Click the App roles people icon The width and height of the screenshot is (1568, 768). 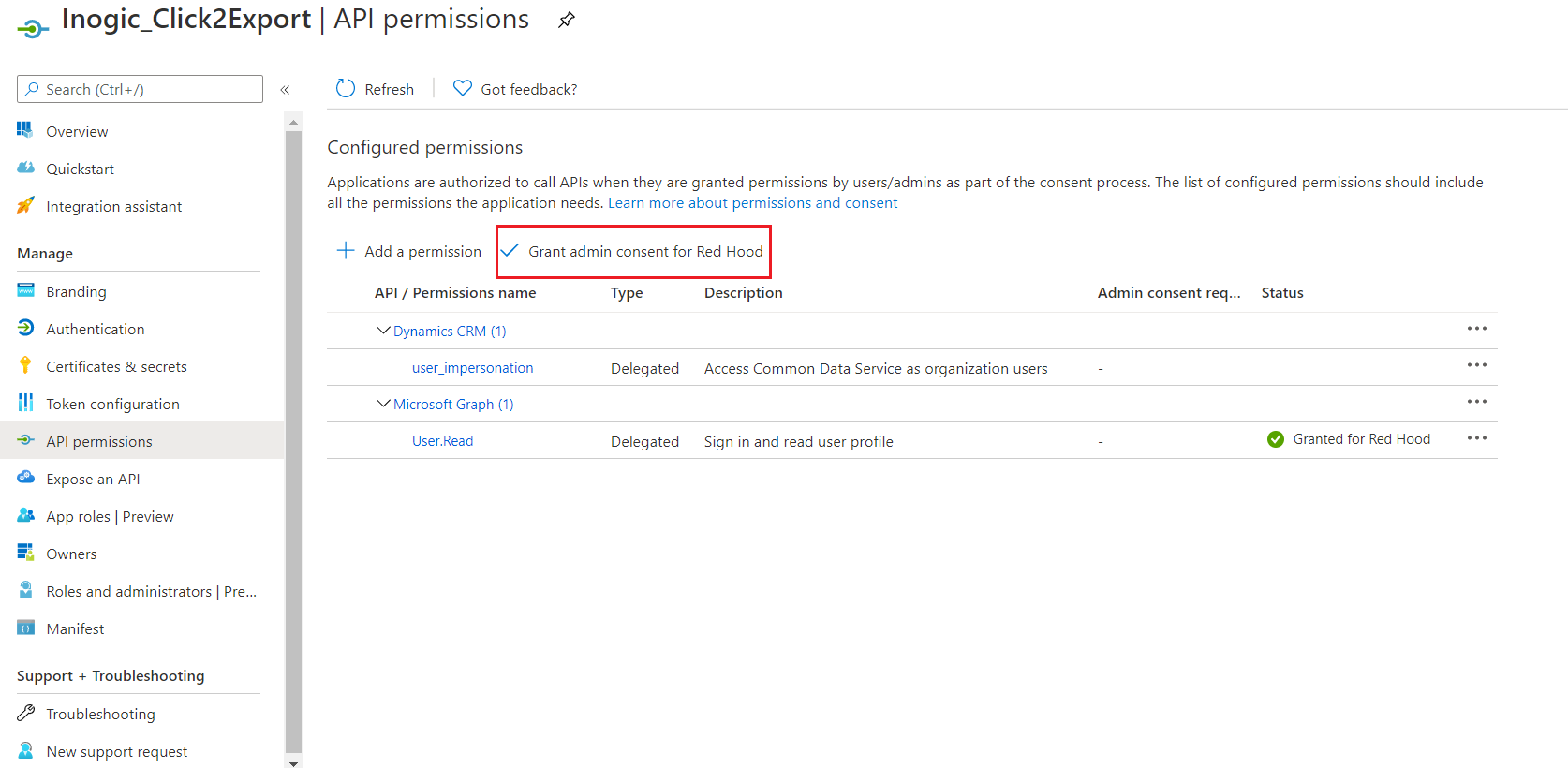tap(25, 515)
